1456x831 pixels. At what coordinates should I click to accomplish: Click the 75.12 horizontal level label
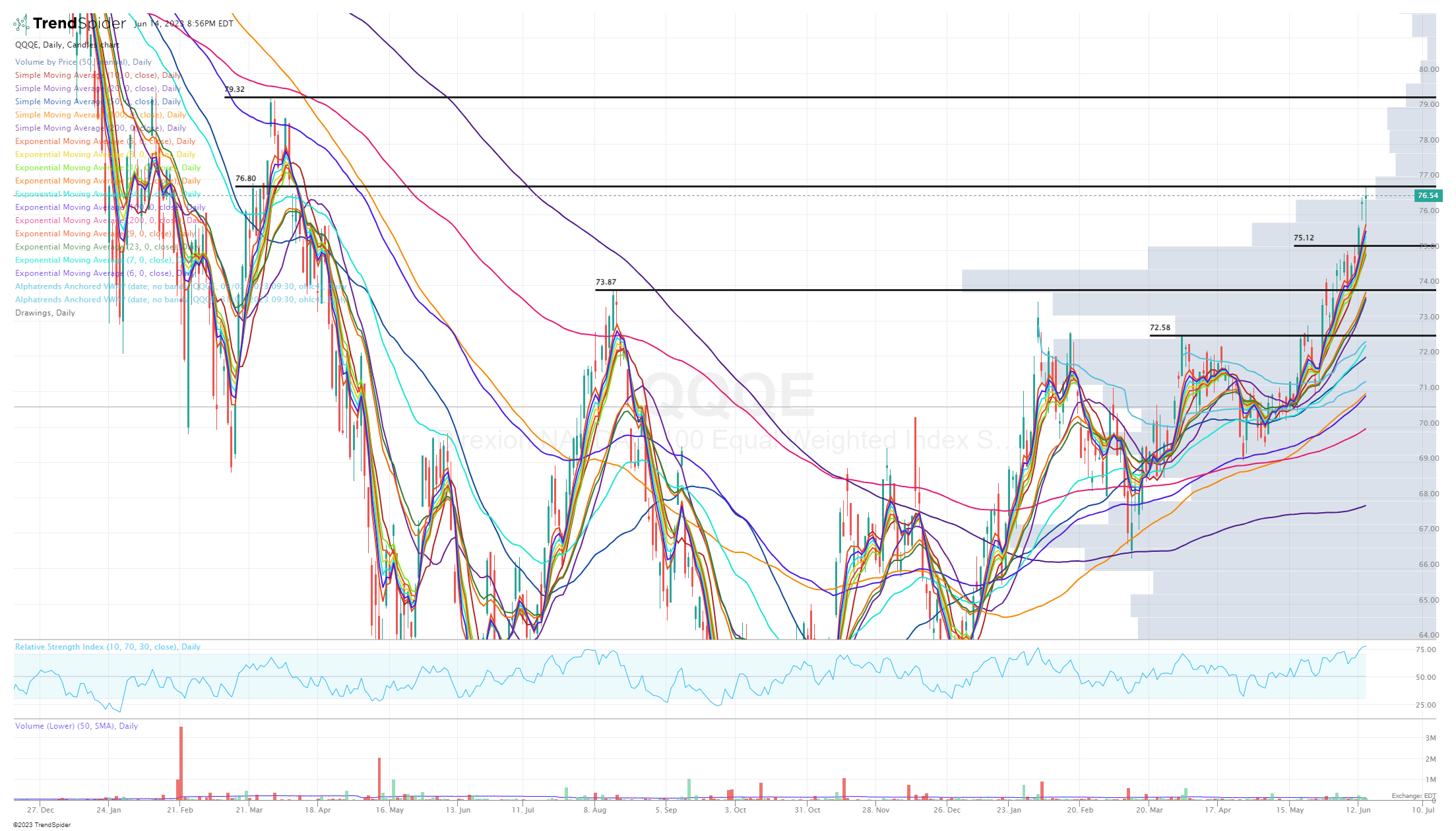[x=1304, y=238]
